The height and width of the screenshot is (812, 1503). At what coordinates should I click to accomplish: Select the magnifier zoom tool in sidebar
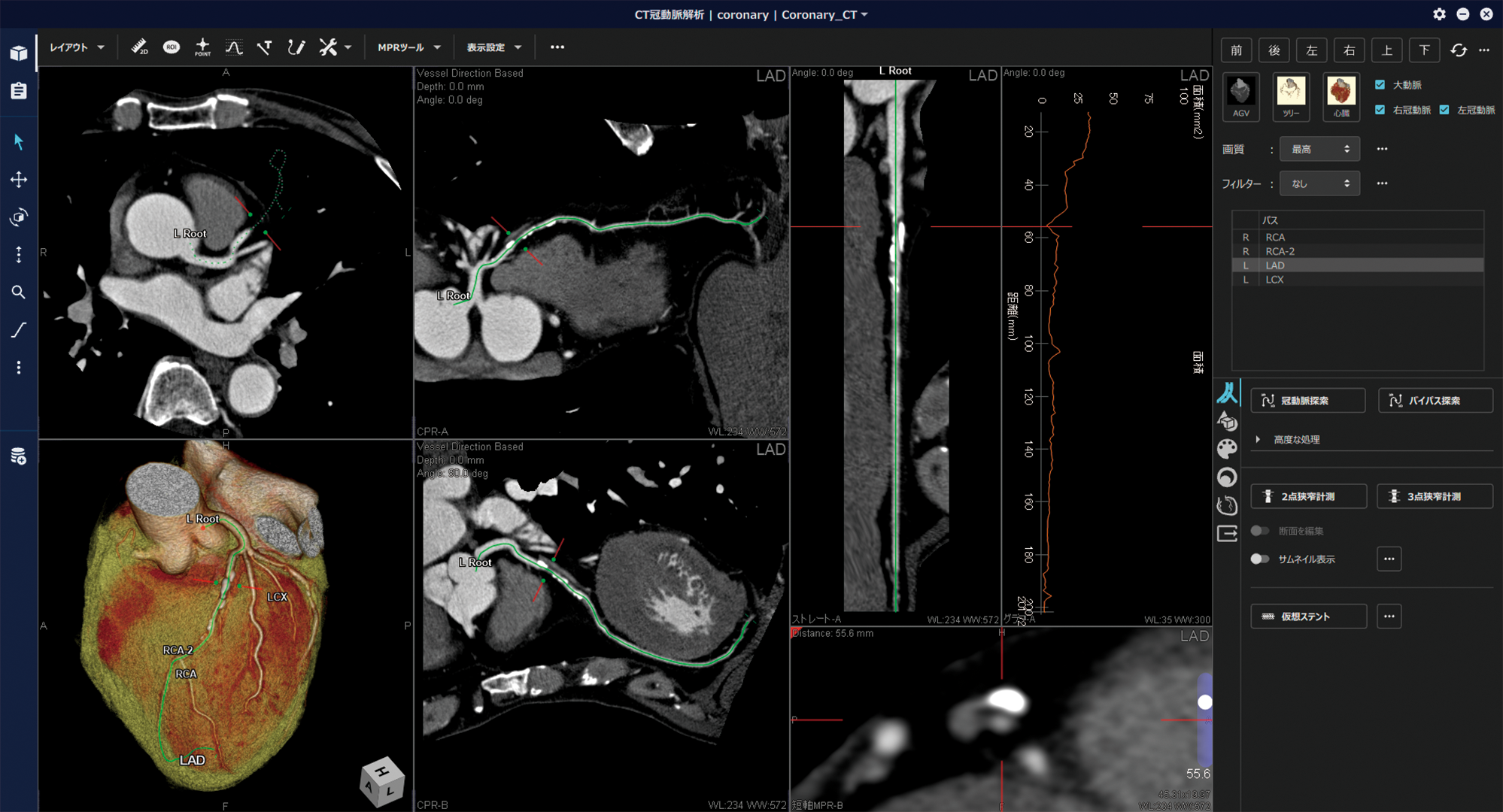19,292
